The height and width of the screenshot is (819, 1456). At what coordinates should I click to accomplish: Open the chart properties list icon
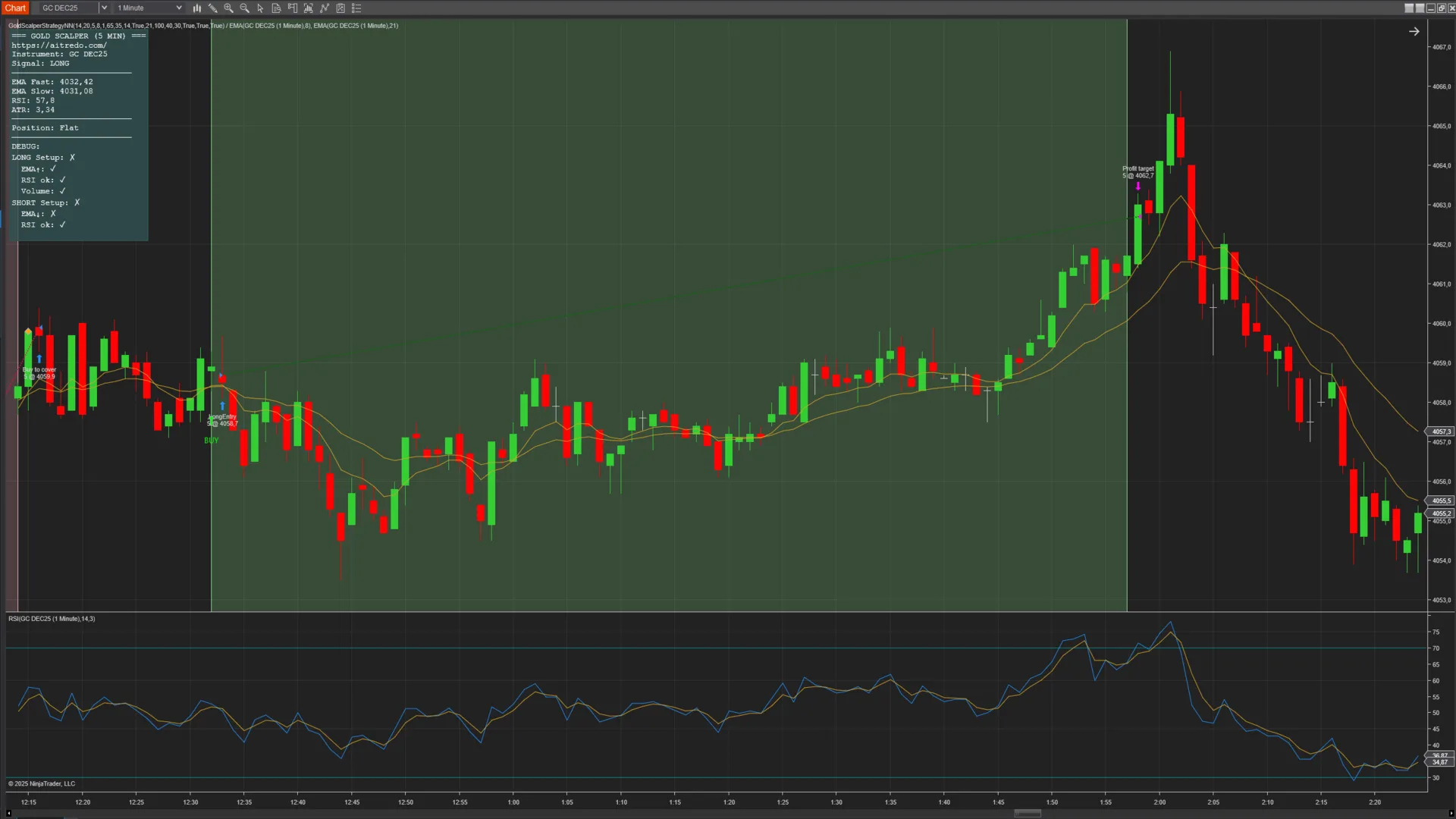pos(356,8)
